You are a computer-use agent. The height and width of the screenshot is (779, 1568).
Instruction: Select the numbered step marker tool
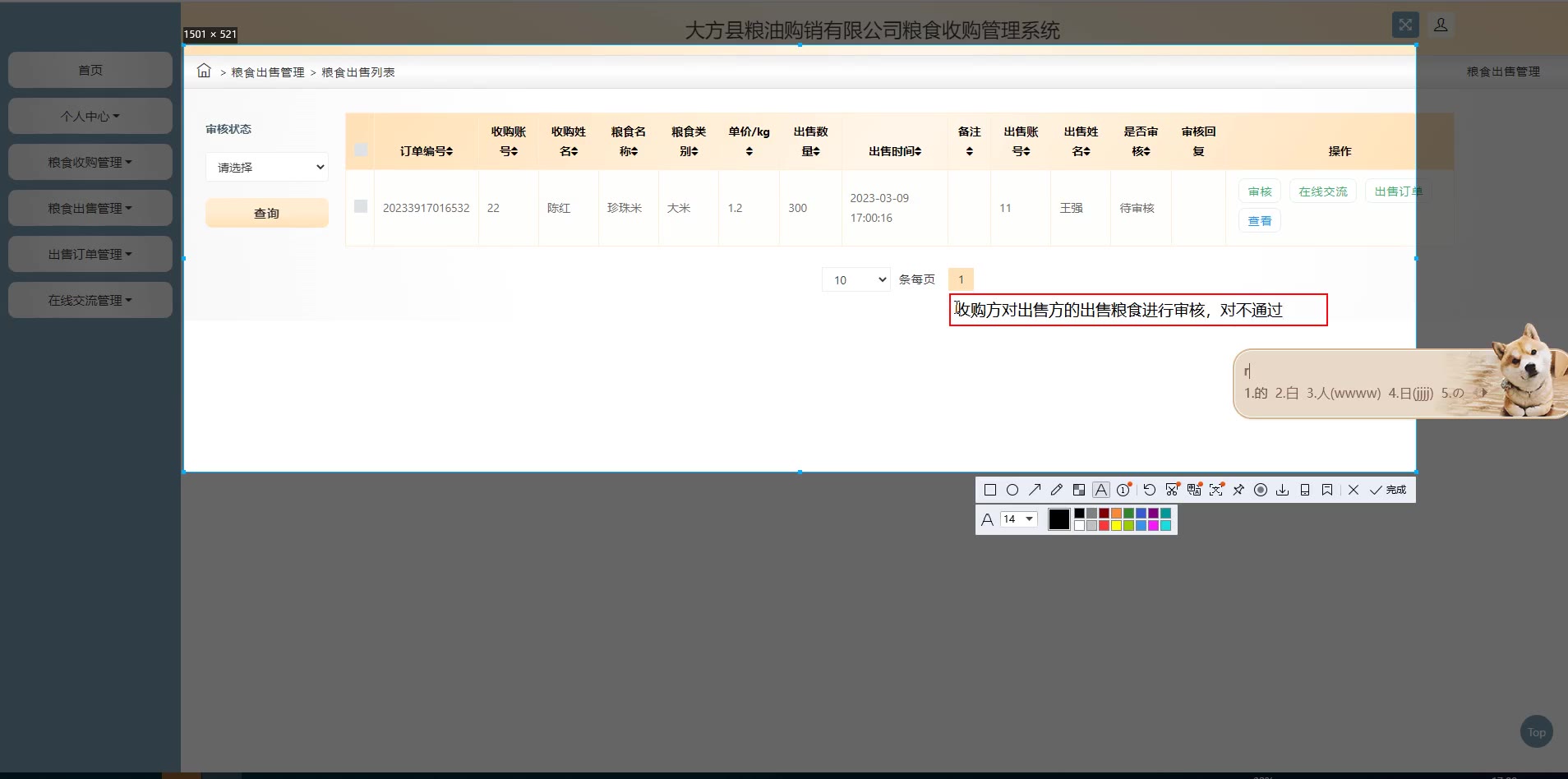point(1123,490)
